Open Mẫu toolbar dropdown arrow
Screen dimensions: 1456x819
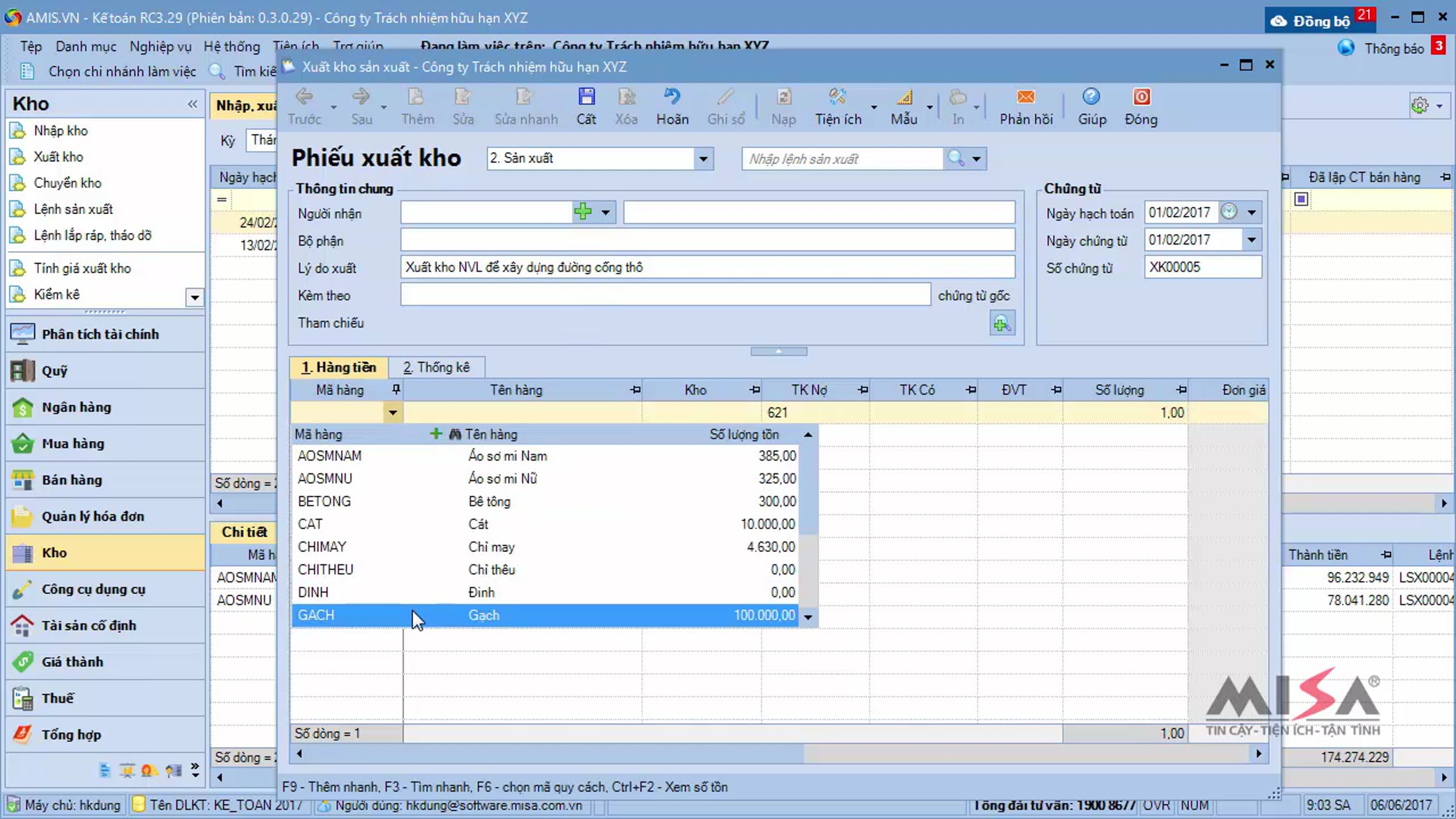click(x=929, y=107)
